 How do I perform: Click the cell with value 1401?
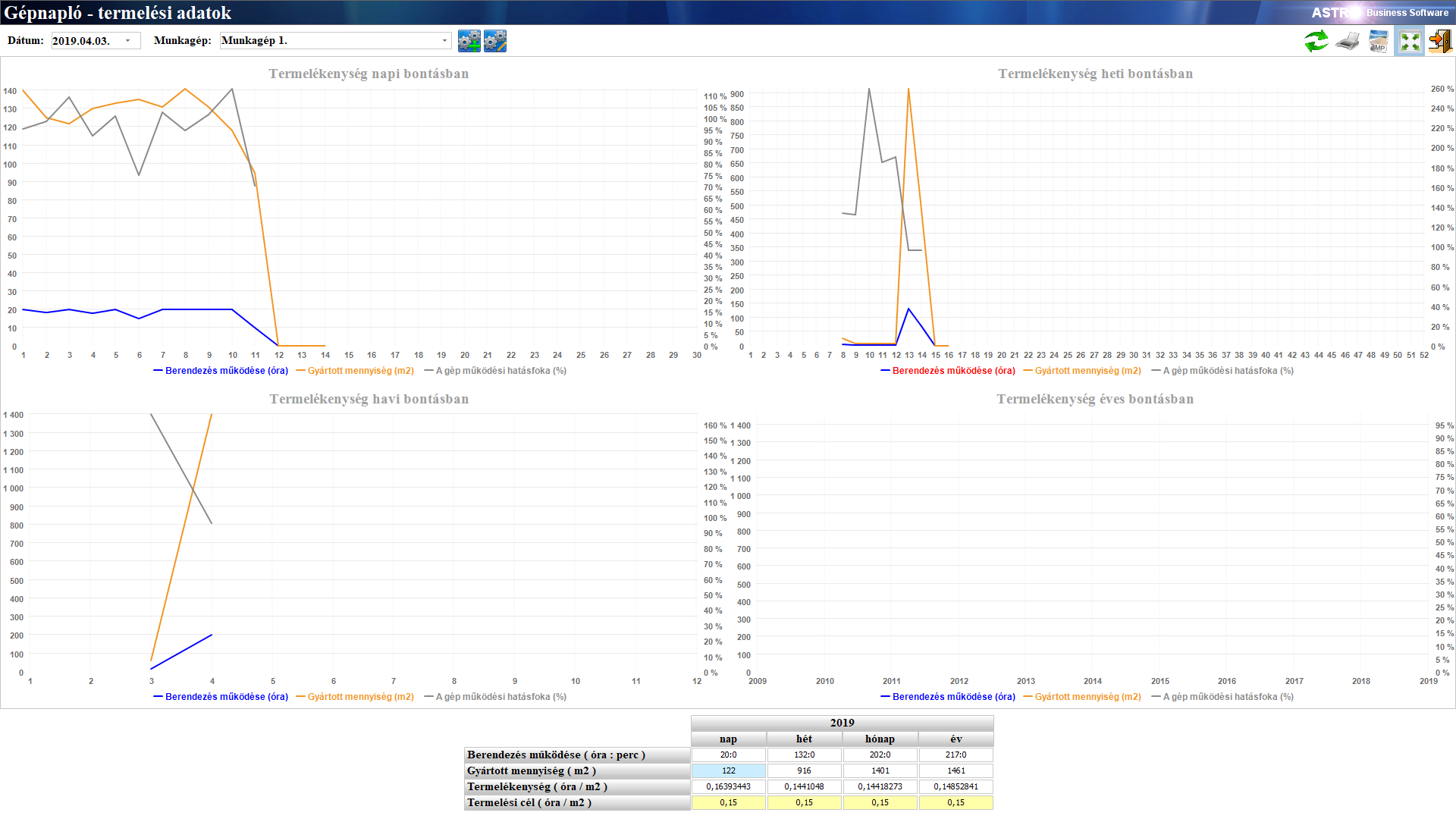tap(880, 770)
